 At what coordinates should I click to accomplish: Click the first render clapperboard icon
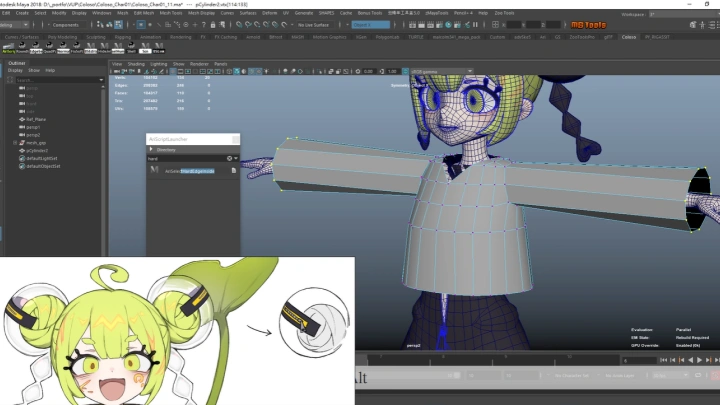pos(412,25)
